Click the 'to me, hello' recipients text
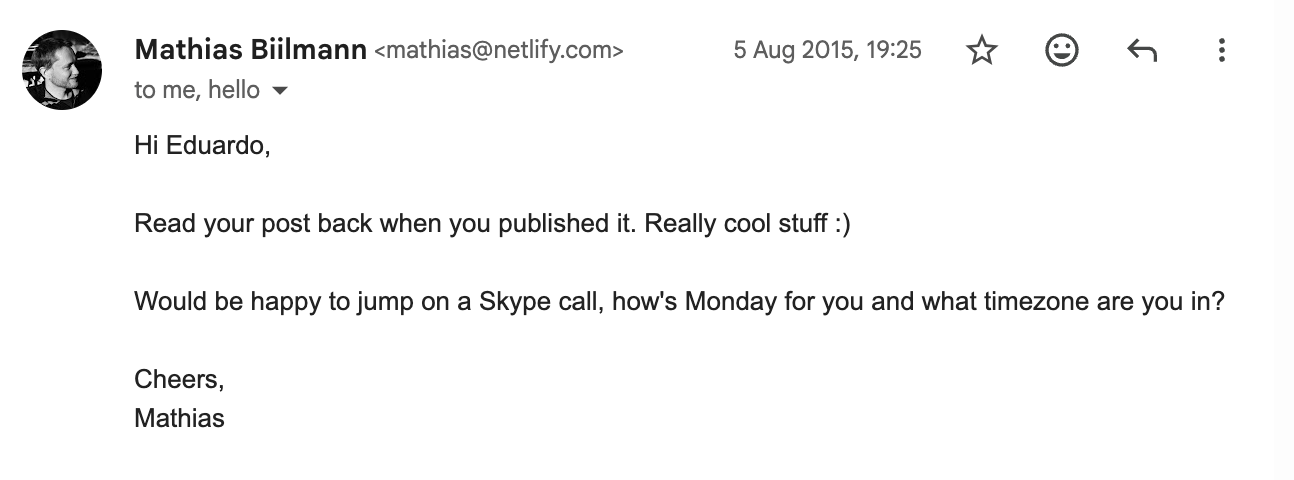Viewport: 1294px width, 480px height. (197, 90)
